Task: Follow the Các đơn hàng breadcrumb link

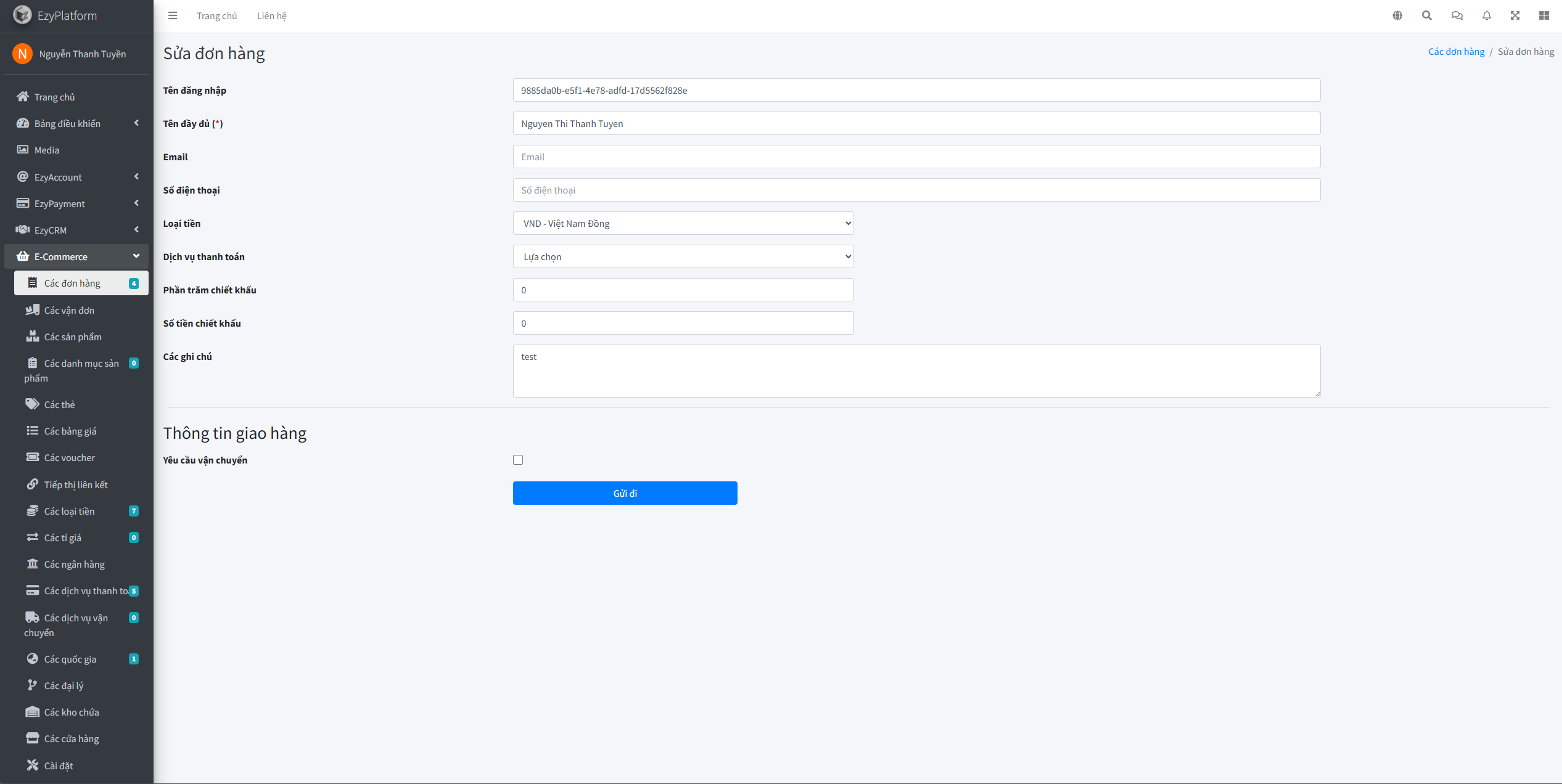Action: (1456, 52)
